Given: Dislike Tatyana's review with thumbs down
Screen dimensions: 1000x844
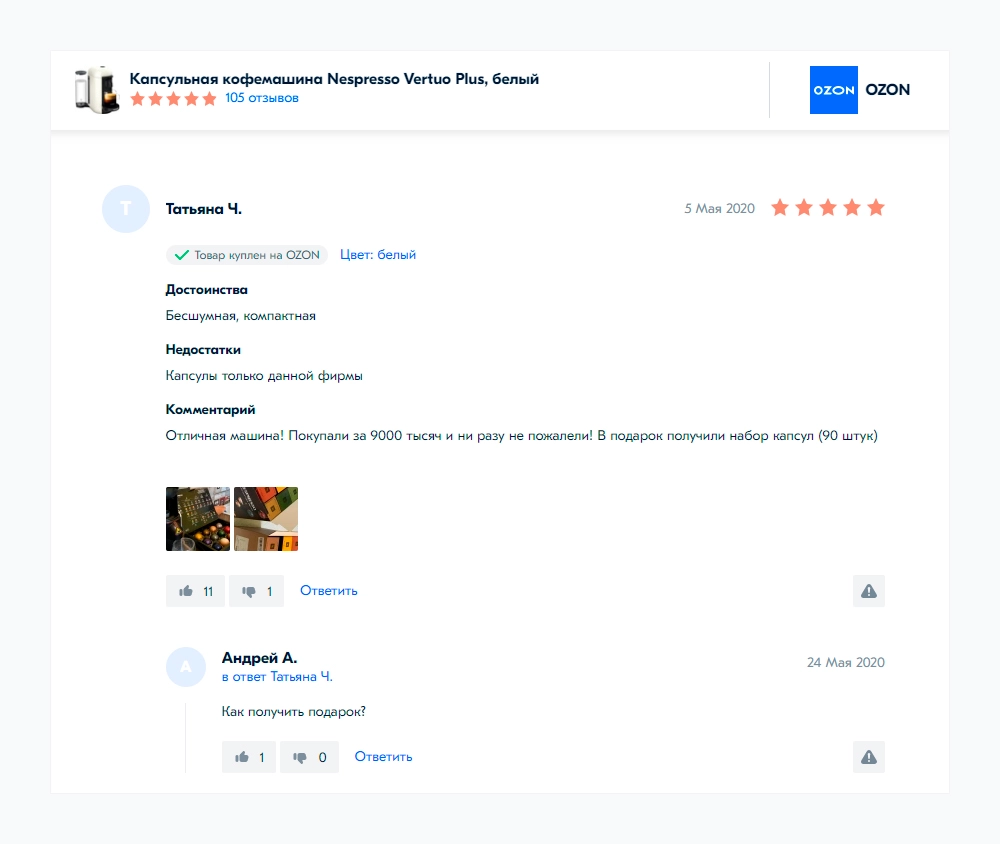Looking at the screenshot, I should [x=256, y=591].
